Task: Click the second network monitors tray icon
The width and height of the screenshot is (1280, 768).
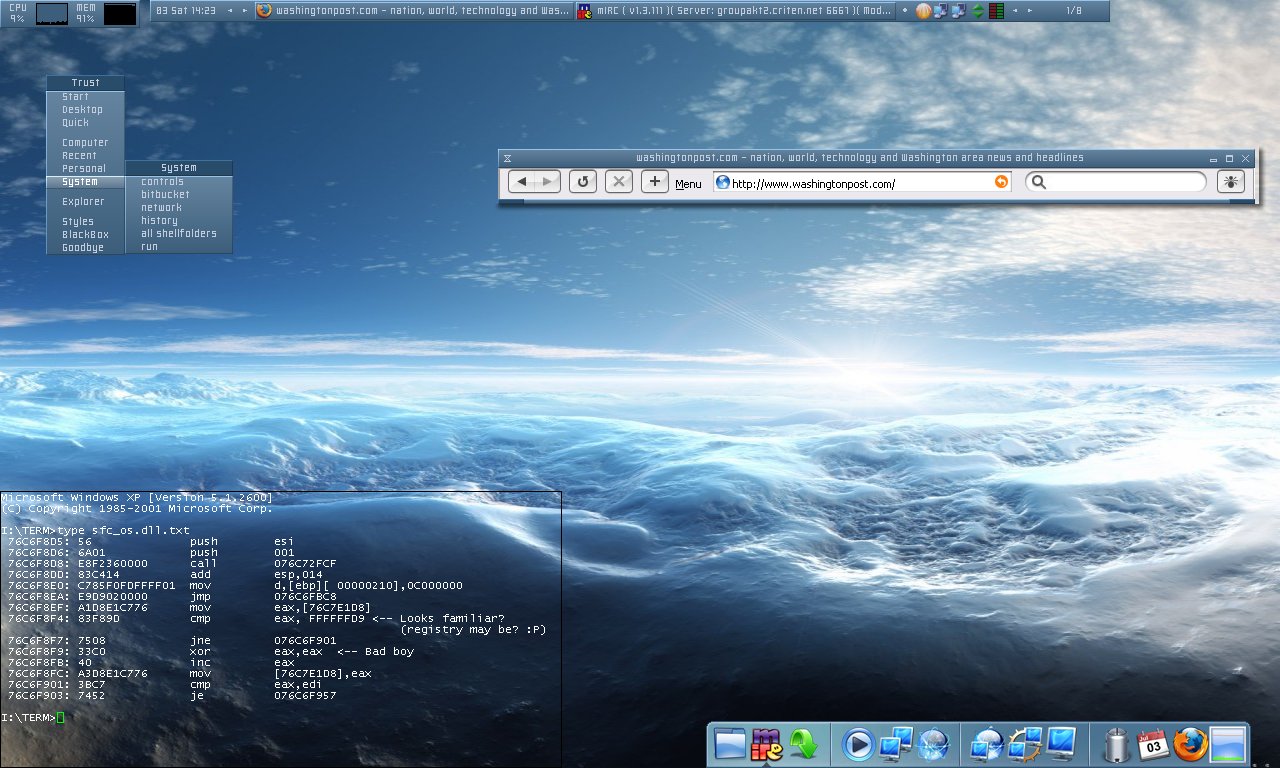Action: (958, 11)
